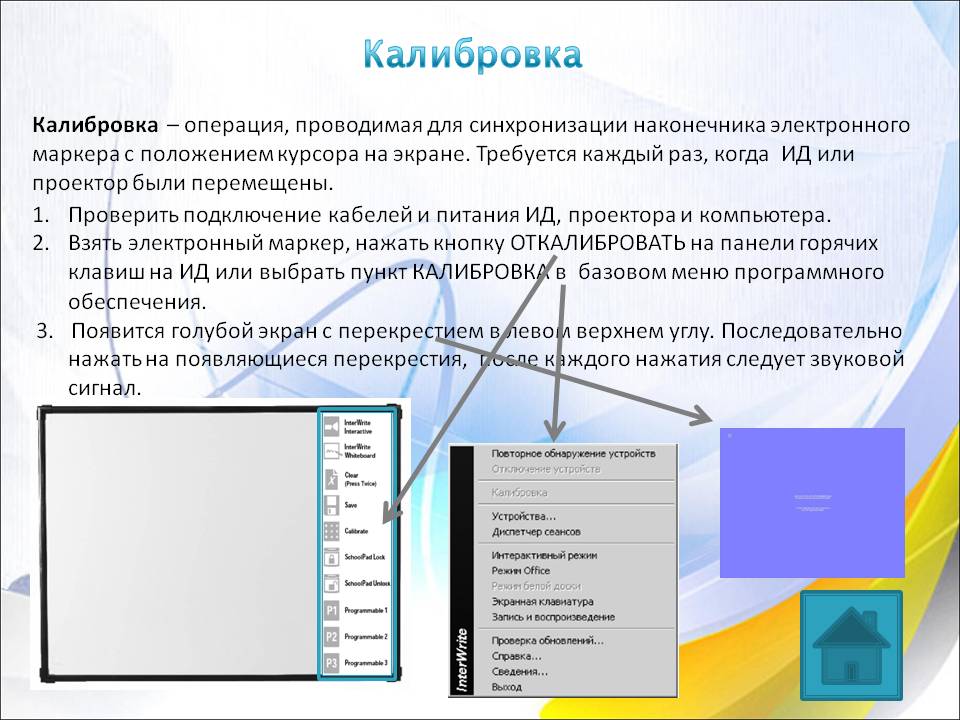Viewport: 960px width, 720px height.
Task: Click the slide title "Калибровка"
Action: pyautogui.click(x=471, y=54)
